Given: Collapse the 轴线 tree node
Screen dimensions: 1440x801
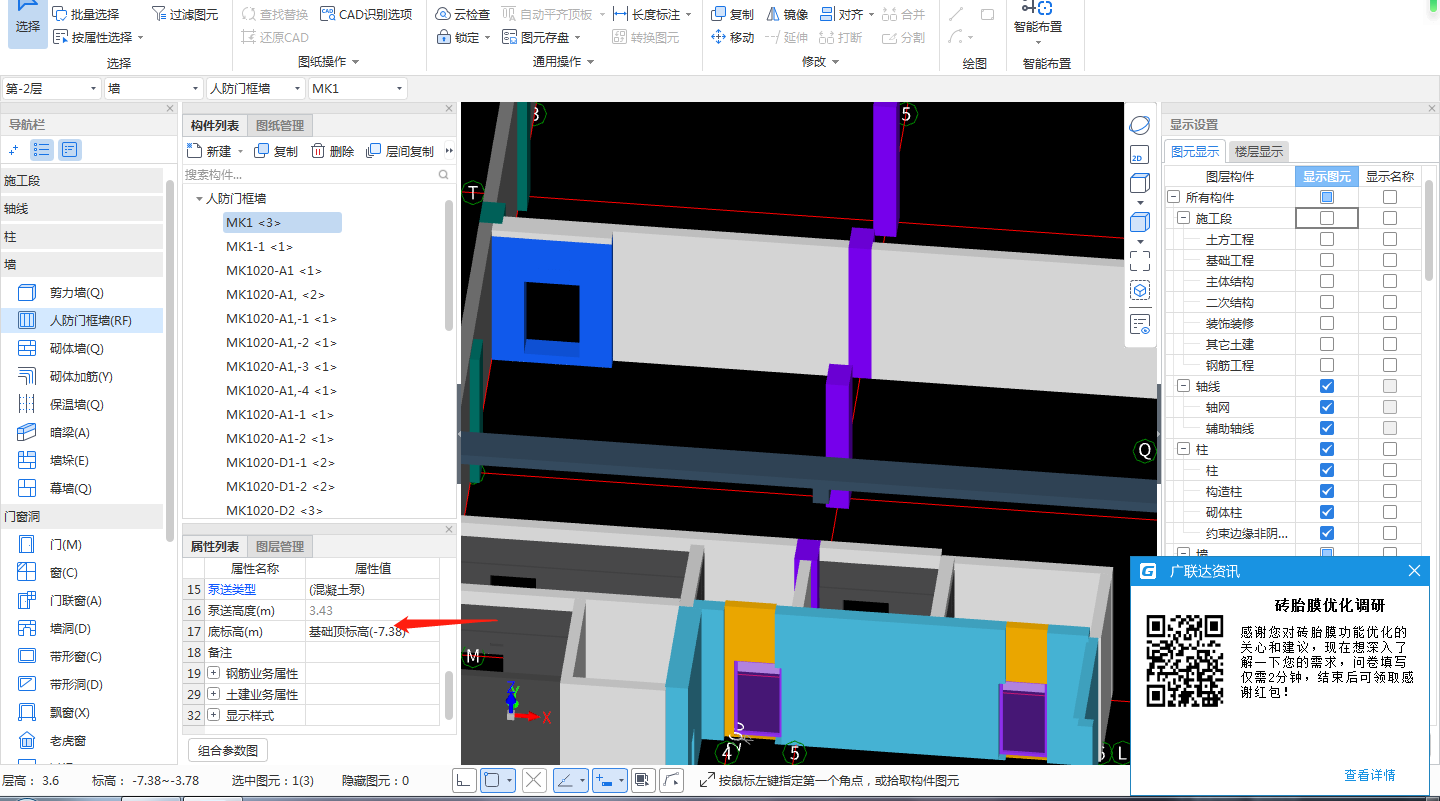Looking at the screenshot, I should coord(1184,386).
